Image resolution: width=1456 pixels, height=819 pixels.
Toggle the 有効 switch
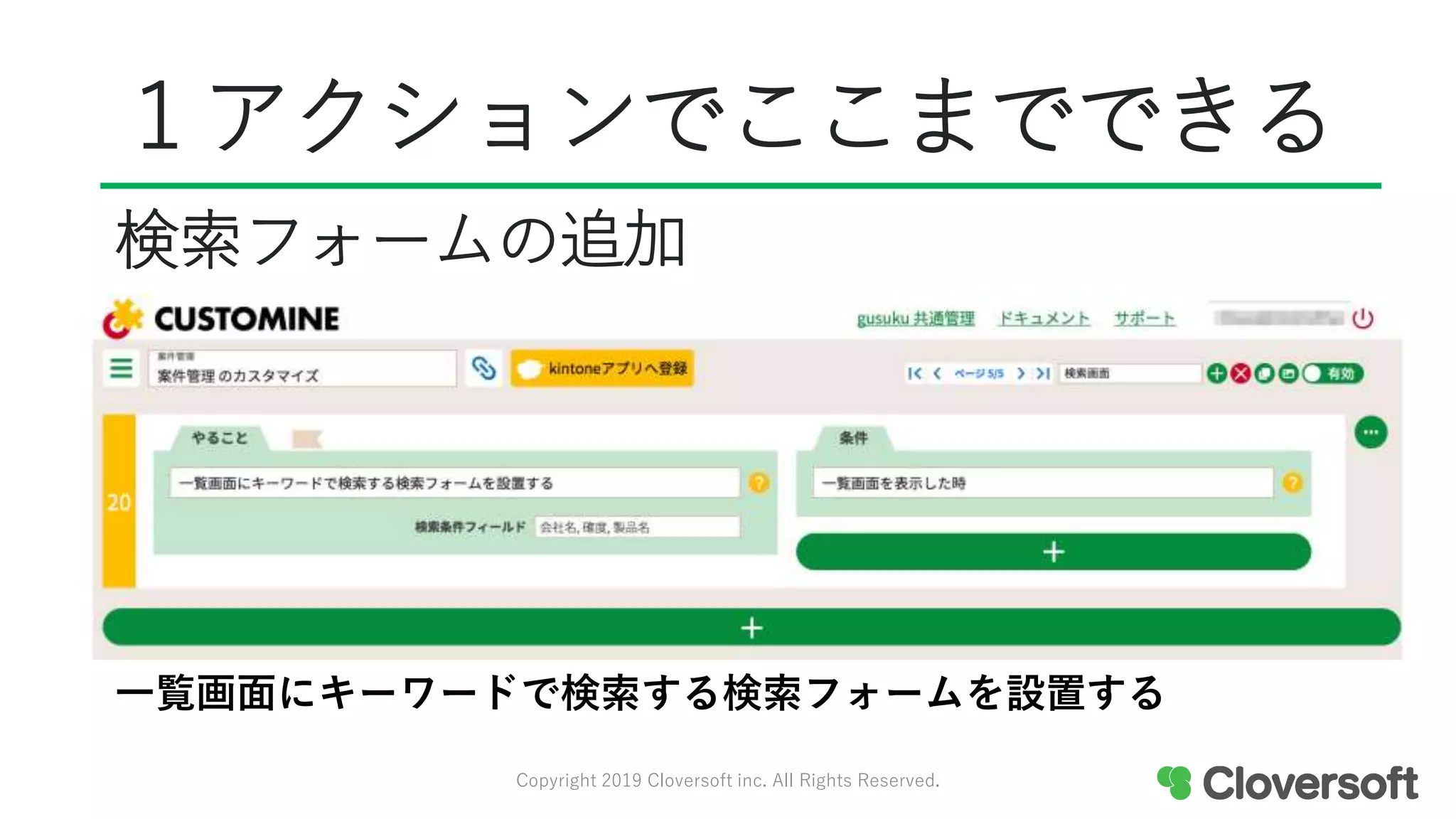click(1333, 373)
